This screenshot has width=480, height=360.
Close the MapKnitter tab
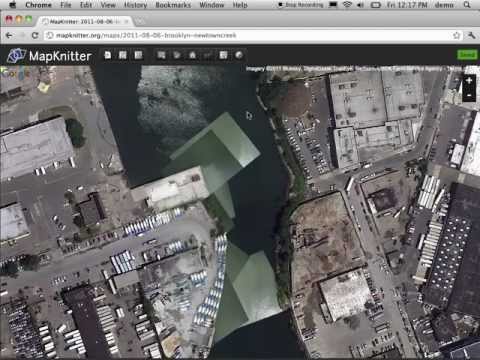pos(126,22)
